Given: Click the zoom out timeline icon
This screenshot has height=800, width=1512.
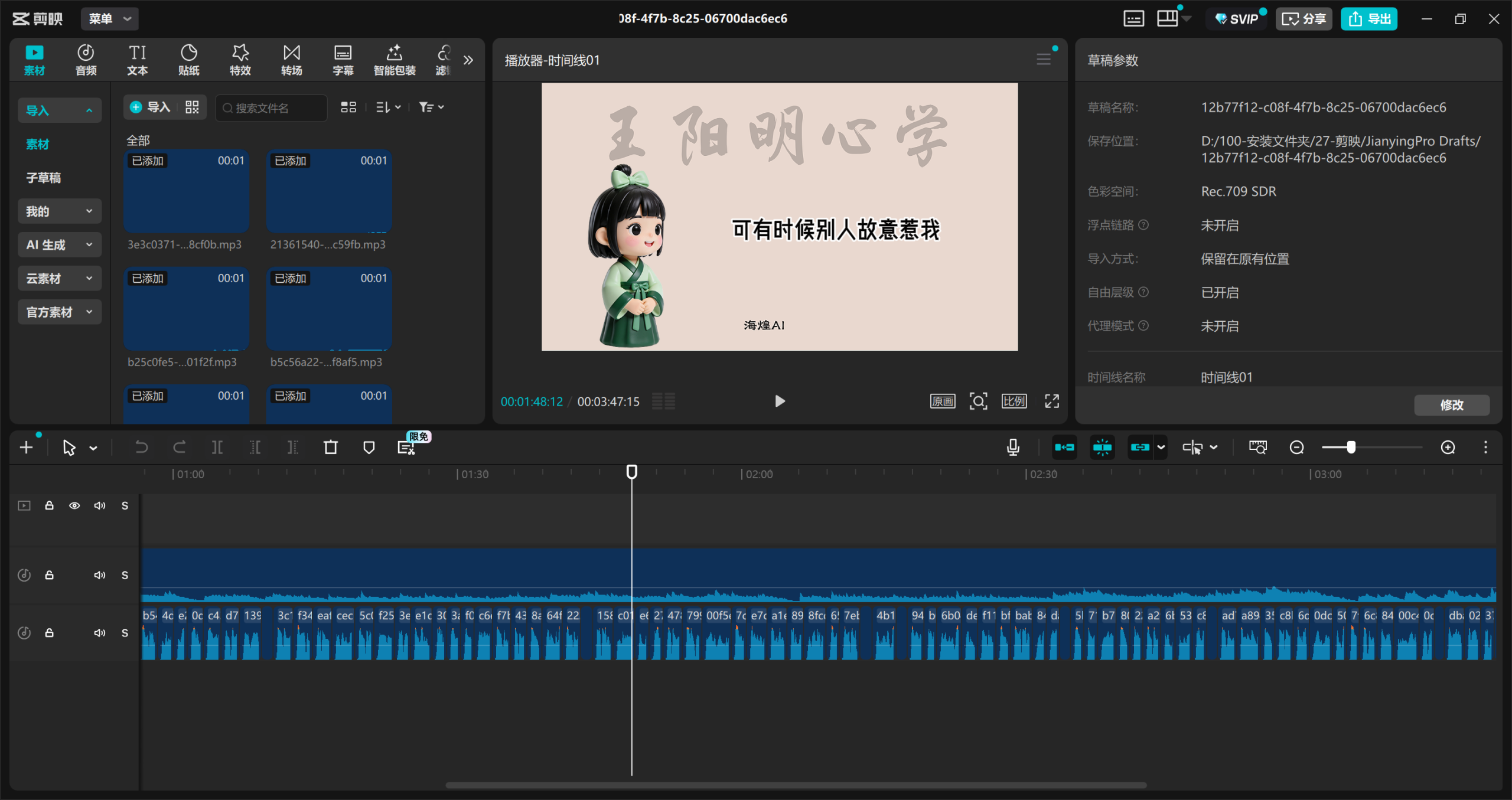Looking at the screenshot, I should pyautogui.click(x=1296, y=448).
